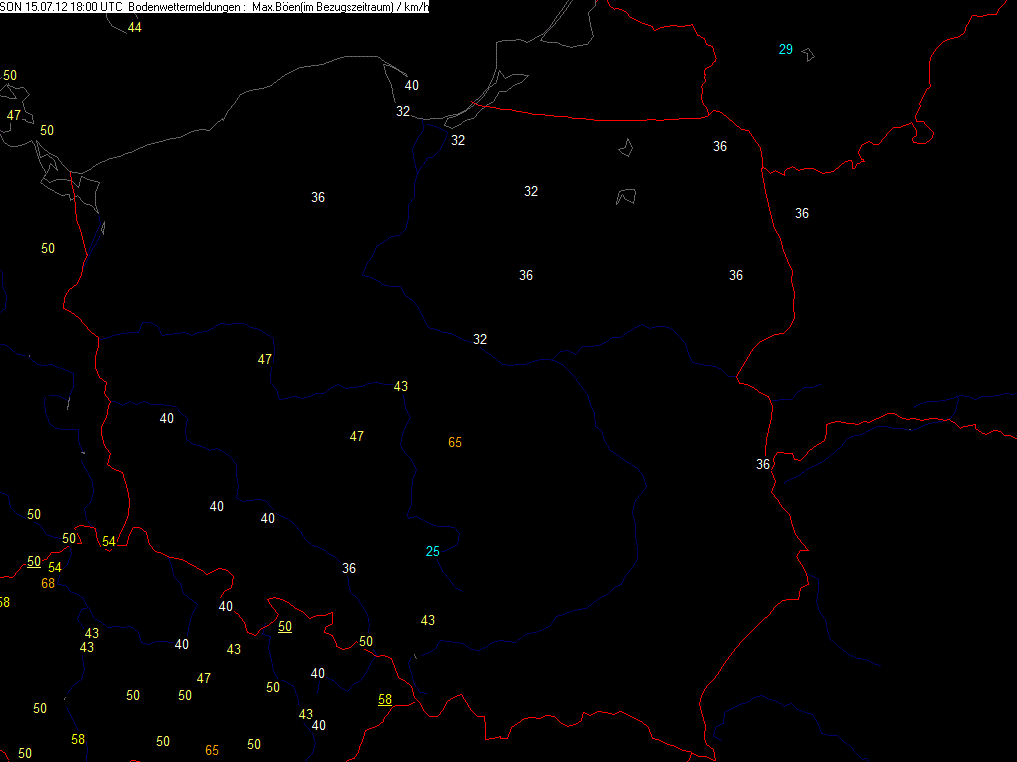The width and height of the screenshot is (1017, 762).
Task: Click the "Max.Böen(im Bezugszeitraum) / km/h" label
Action: tap(341, 6)
